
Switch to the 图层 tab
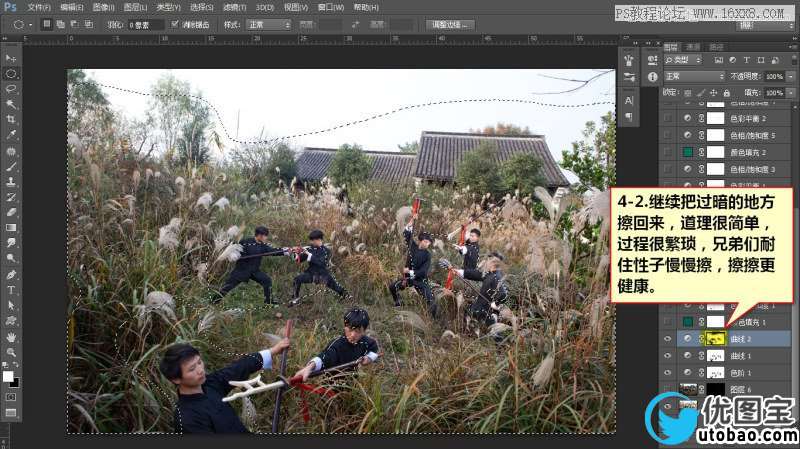pyautogui.click(x=671, y=47)
